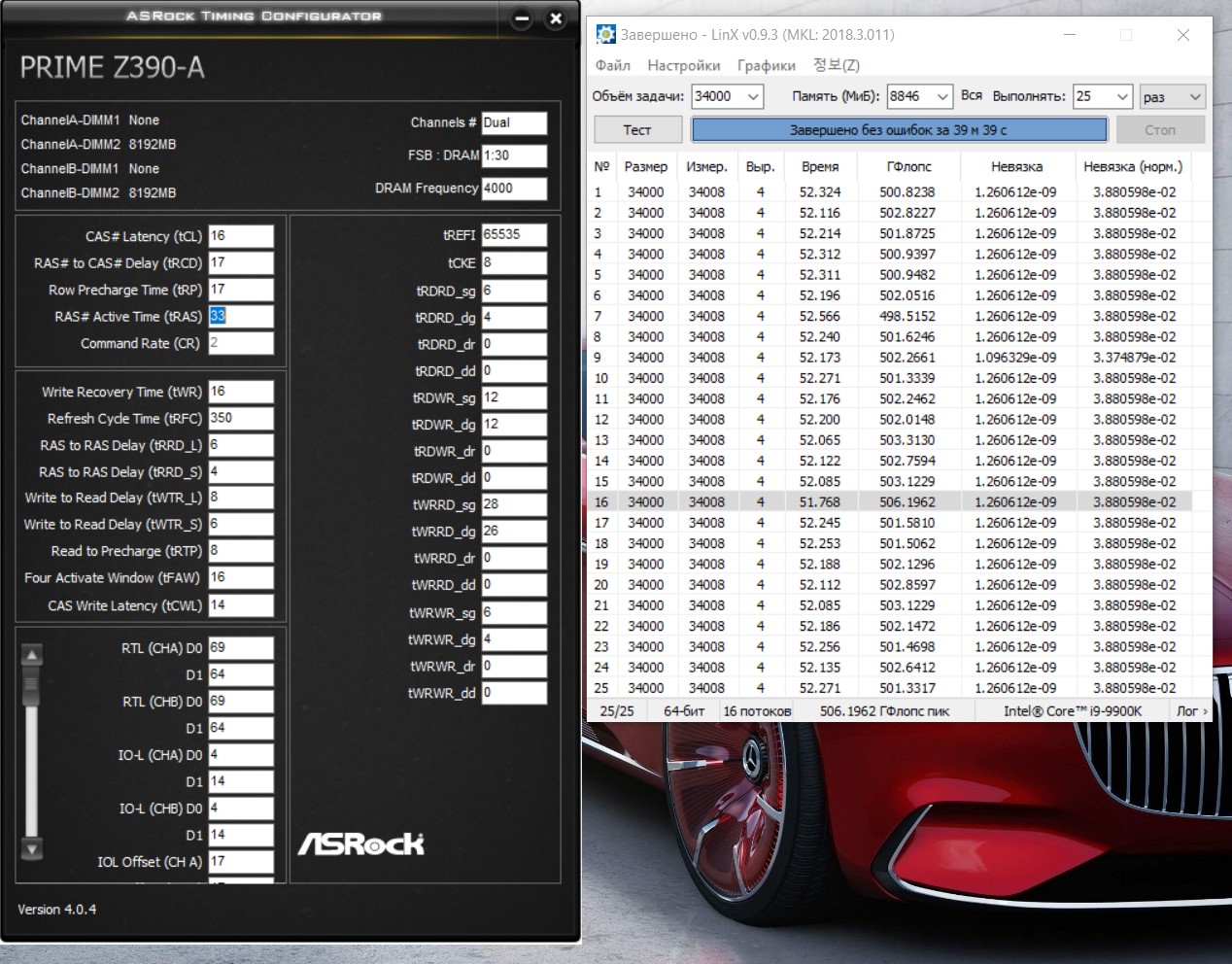The image size is (1232, 964).
Task: Click the Невязка column header
Action: (1017, 166)
